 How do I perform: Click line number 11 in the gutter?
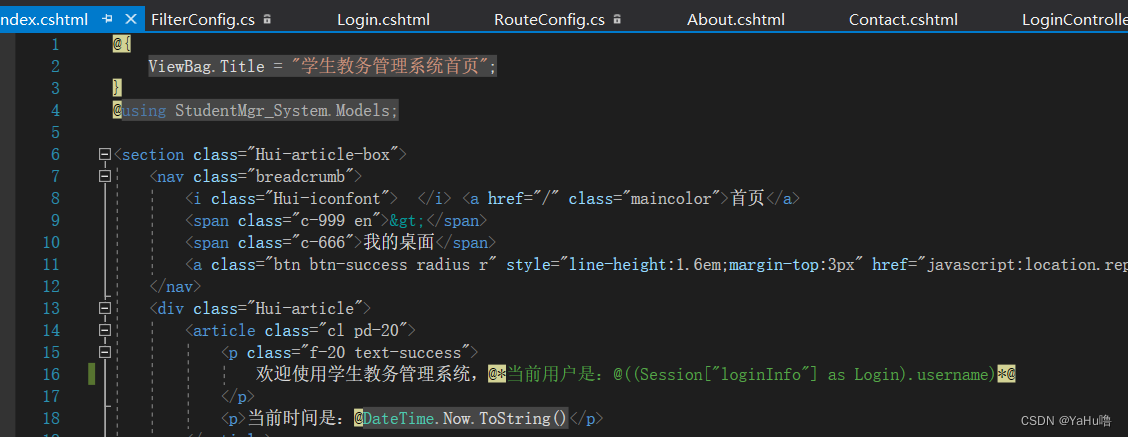[51, 264]
